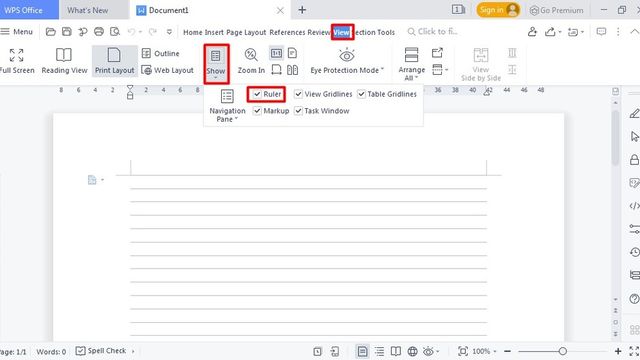Switch to the What's New tab

click(88, 10)
